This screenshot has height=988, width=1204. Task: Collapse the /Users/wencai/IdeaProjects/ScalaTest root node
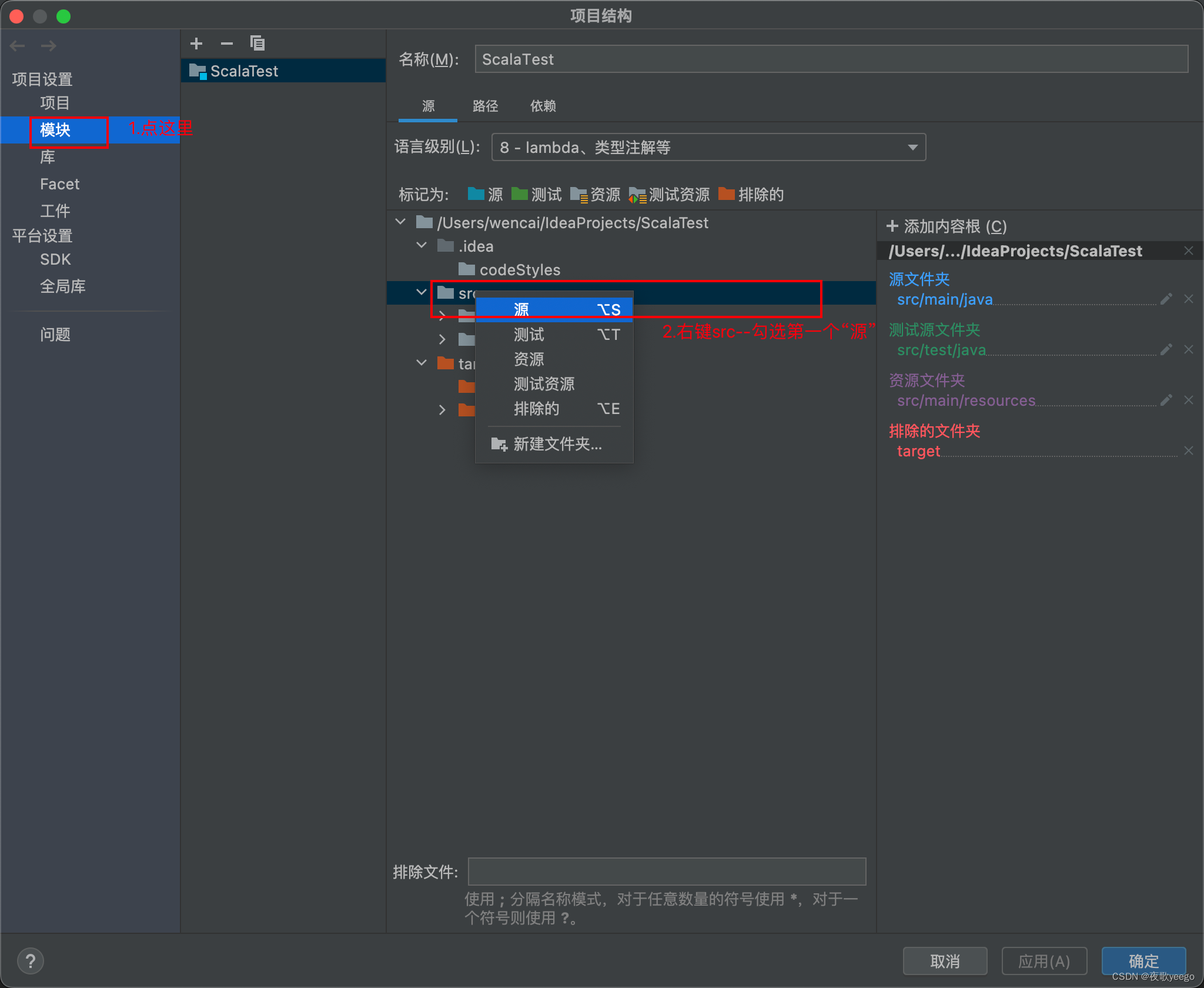(401, 222)
